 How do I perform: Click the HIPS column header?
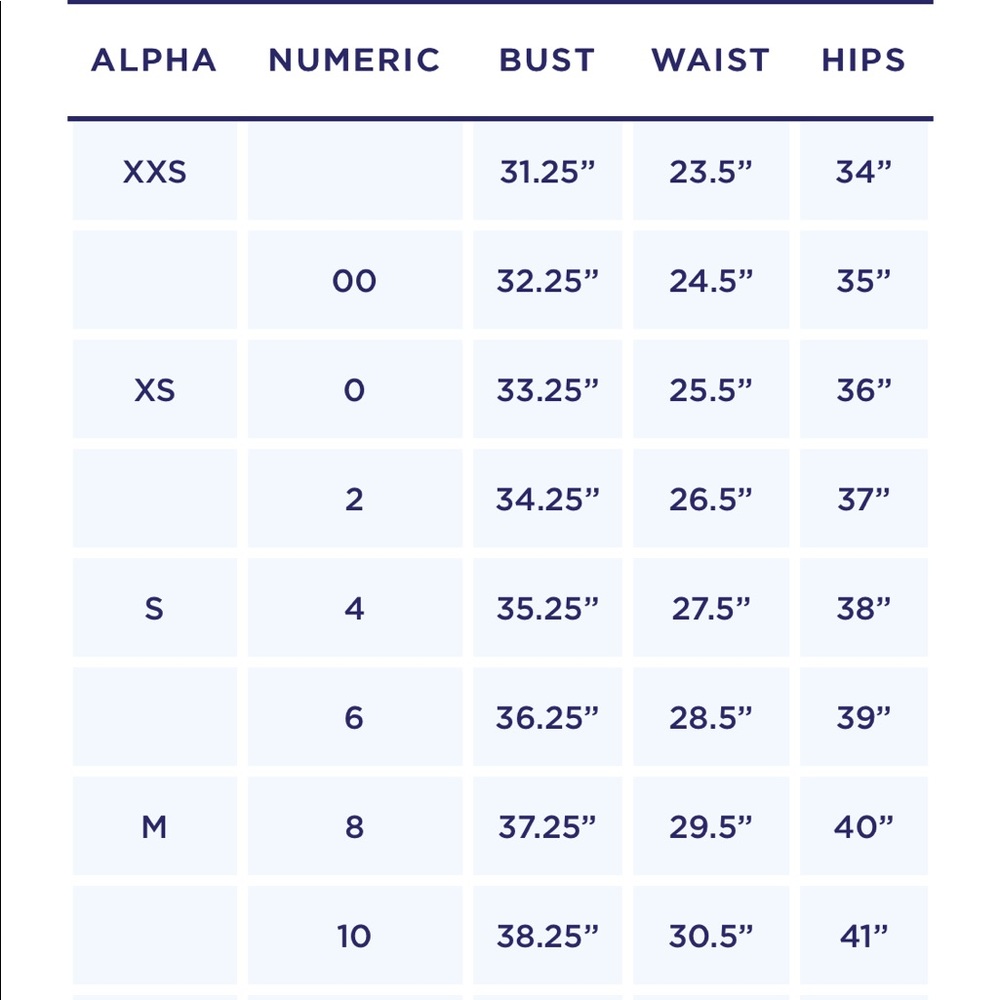click(x=864, y=61)
